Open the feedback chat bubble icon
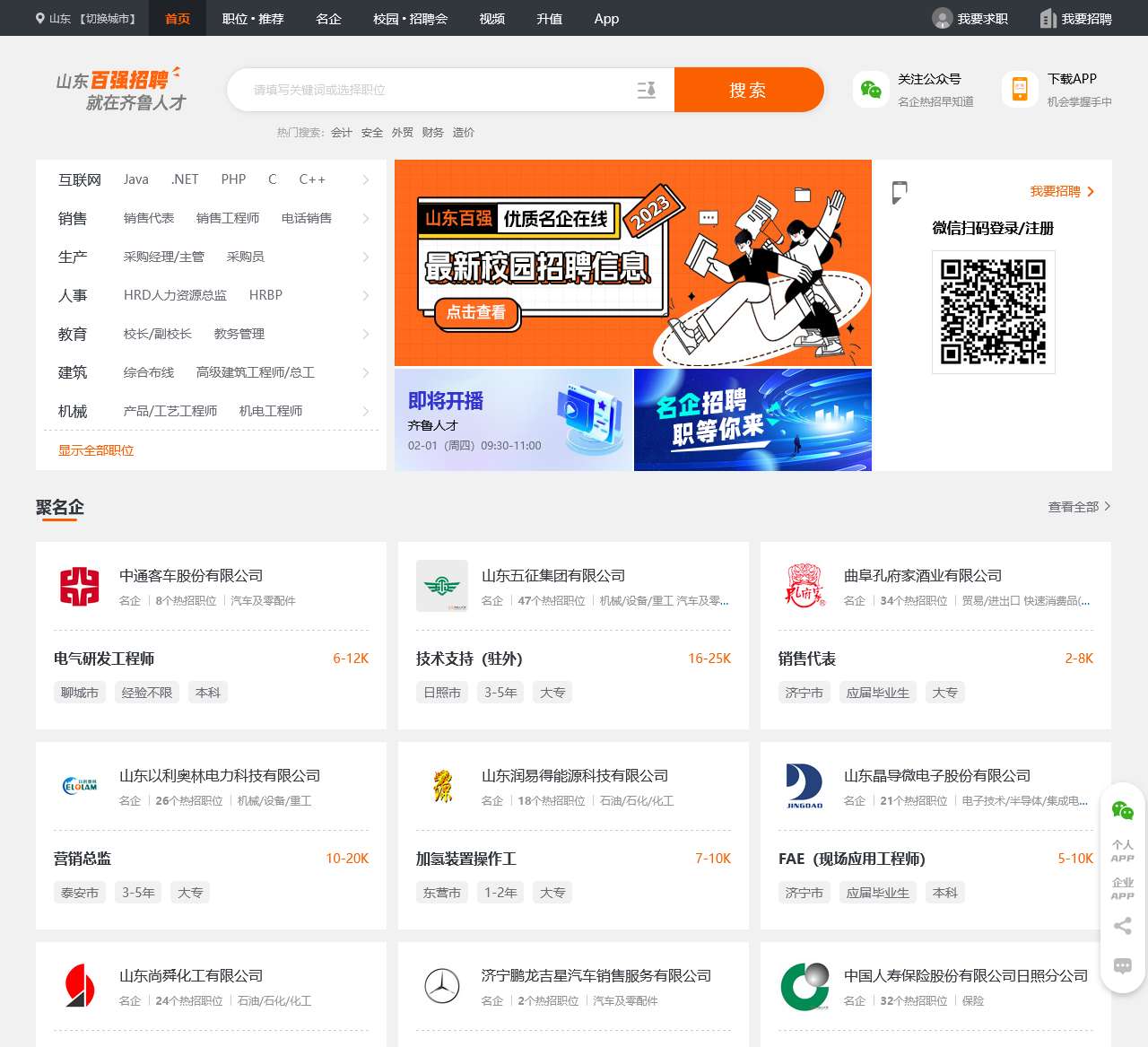This screenshot has height=1047, width=1148. pos(1122,966)
